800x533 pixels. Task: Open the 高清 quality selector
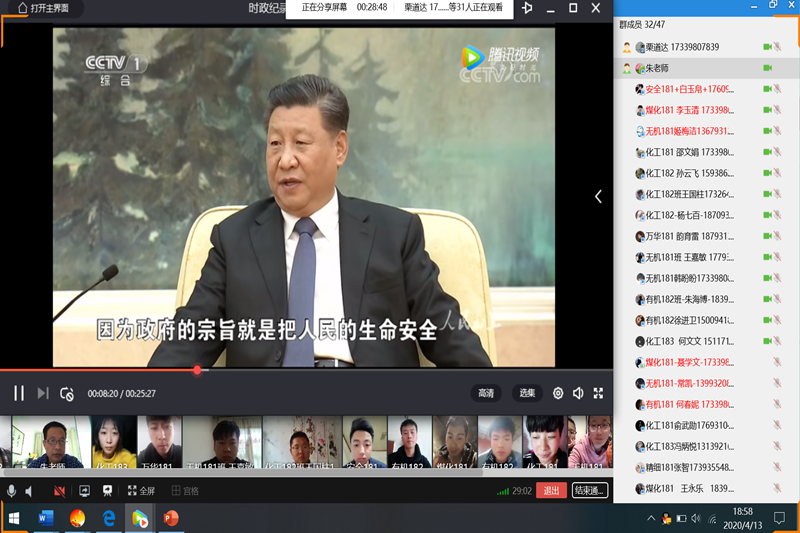(x=486, y=393)
